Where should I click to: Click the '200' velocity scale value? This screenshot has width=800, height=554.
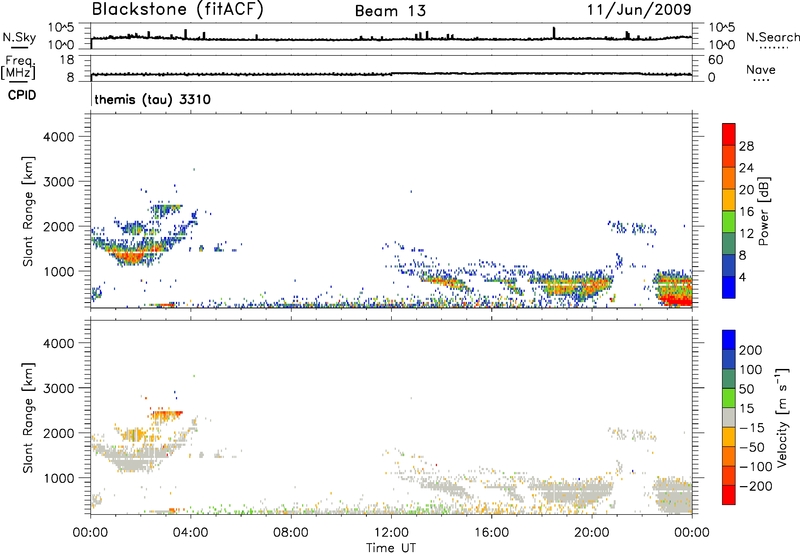pos(751,350)
